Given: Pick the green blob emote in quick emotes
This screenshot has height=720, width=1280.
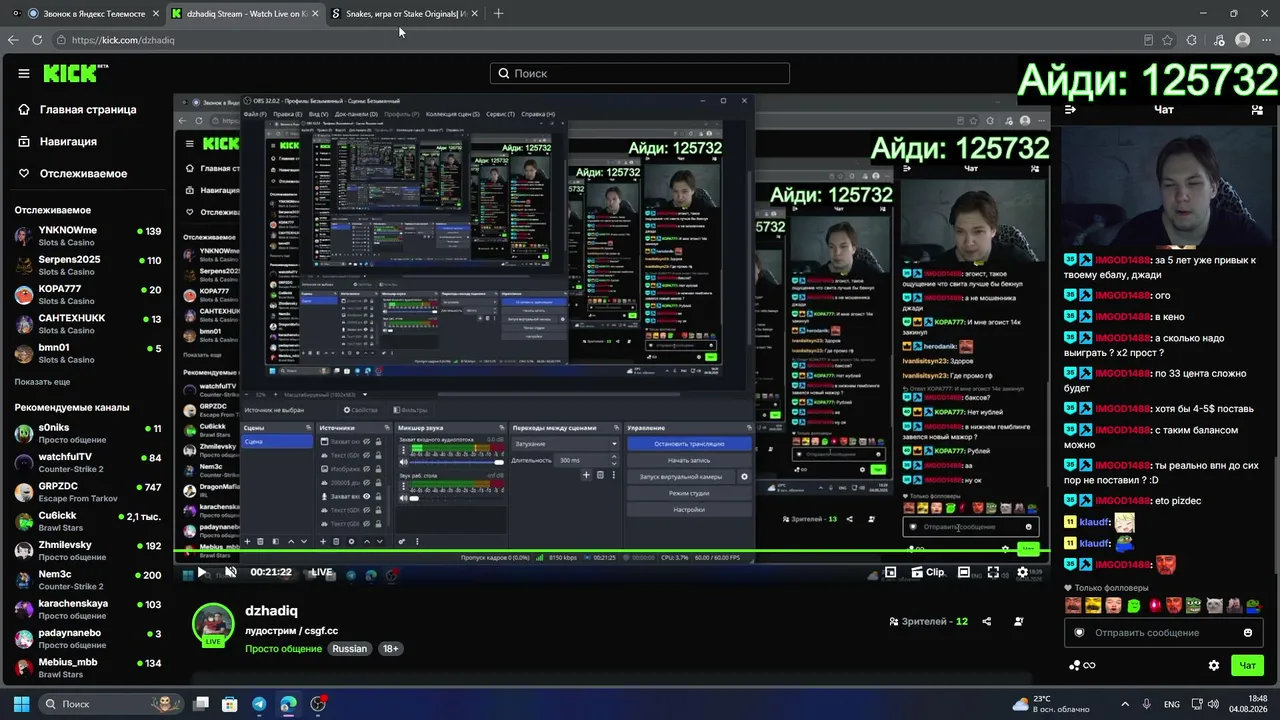Looking at the screenshot, I should pyautogui.click(x=1134, y=605).
